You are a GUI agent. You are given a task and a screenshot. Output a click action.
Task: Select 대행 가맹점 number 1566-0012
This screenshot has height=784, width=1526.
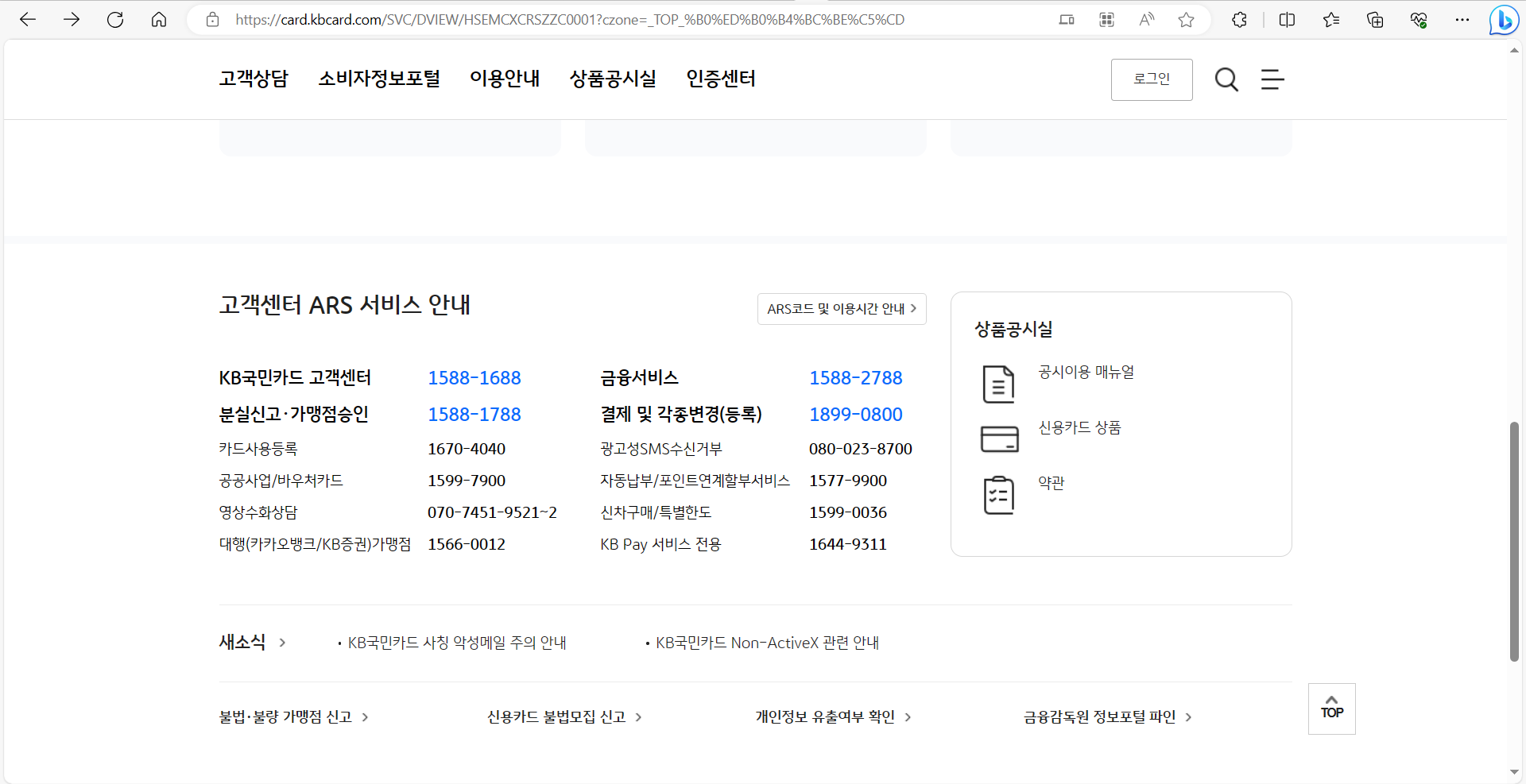point(467,544)
